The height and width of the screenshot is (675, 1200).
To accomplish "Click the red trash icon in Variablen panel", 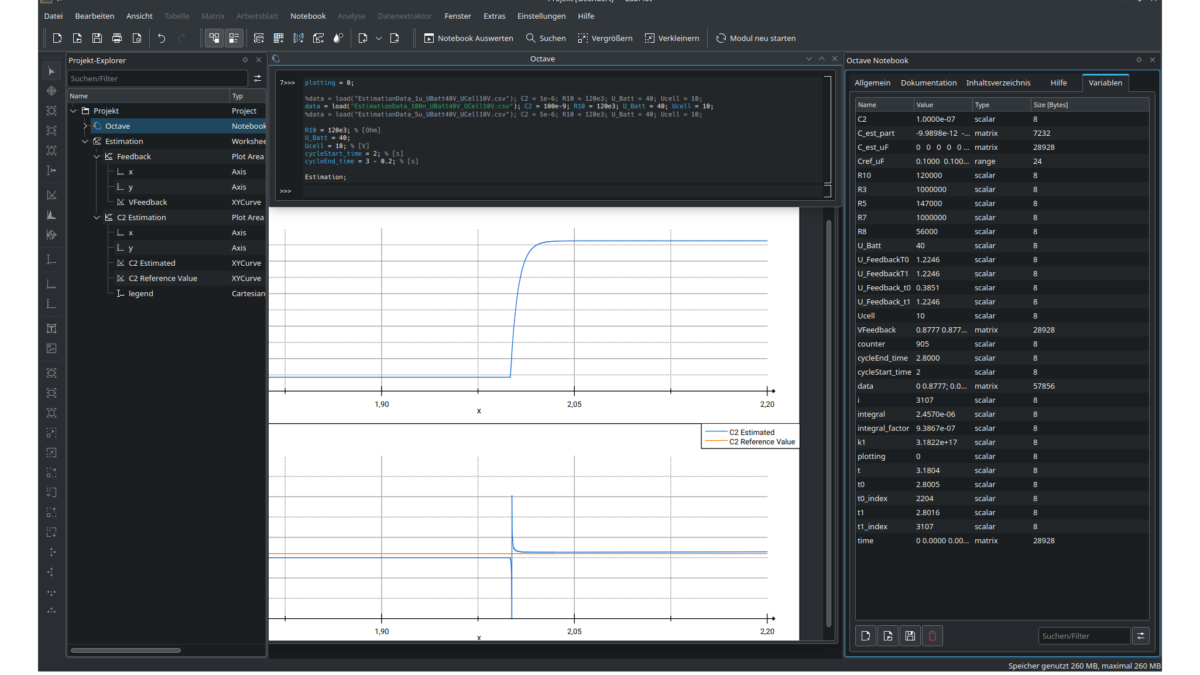I will point(932,635).
